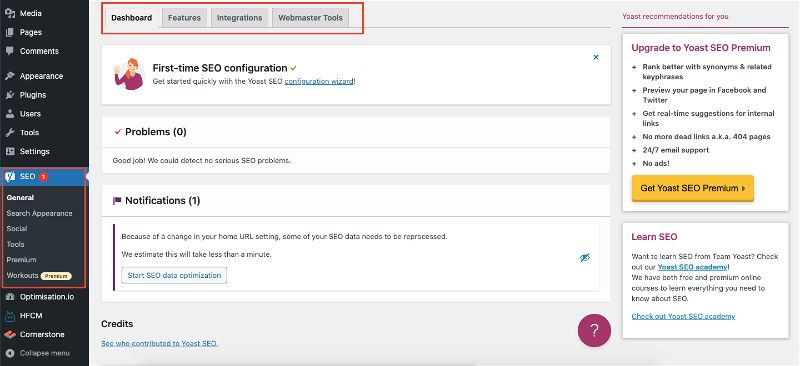Screen dimensions: 800x366
Task: Click '24/7 email support' list item
Action: [676, 150]
